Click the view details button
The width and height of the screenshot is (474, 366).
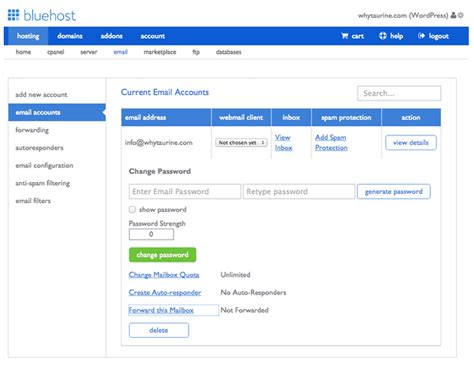pyautogui.click(x=411, y=143)
